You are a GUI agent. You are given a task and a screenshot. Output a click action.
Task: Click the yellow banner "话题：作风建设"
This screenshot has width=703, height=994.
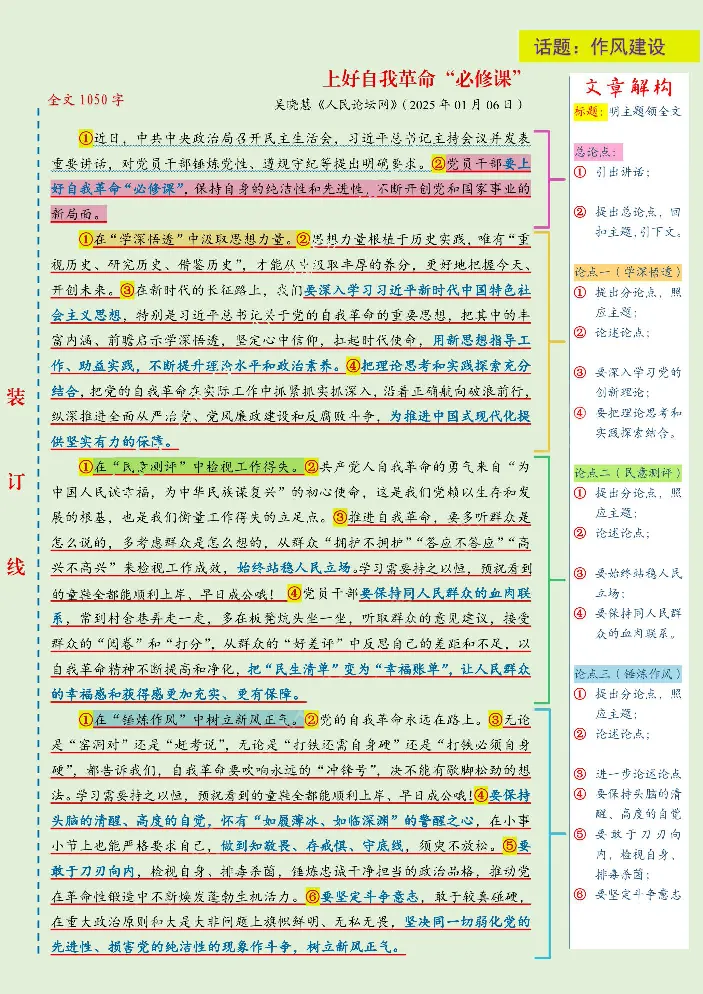tap(609, 46)
